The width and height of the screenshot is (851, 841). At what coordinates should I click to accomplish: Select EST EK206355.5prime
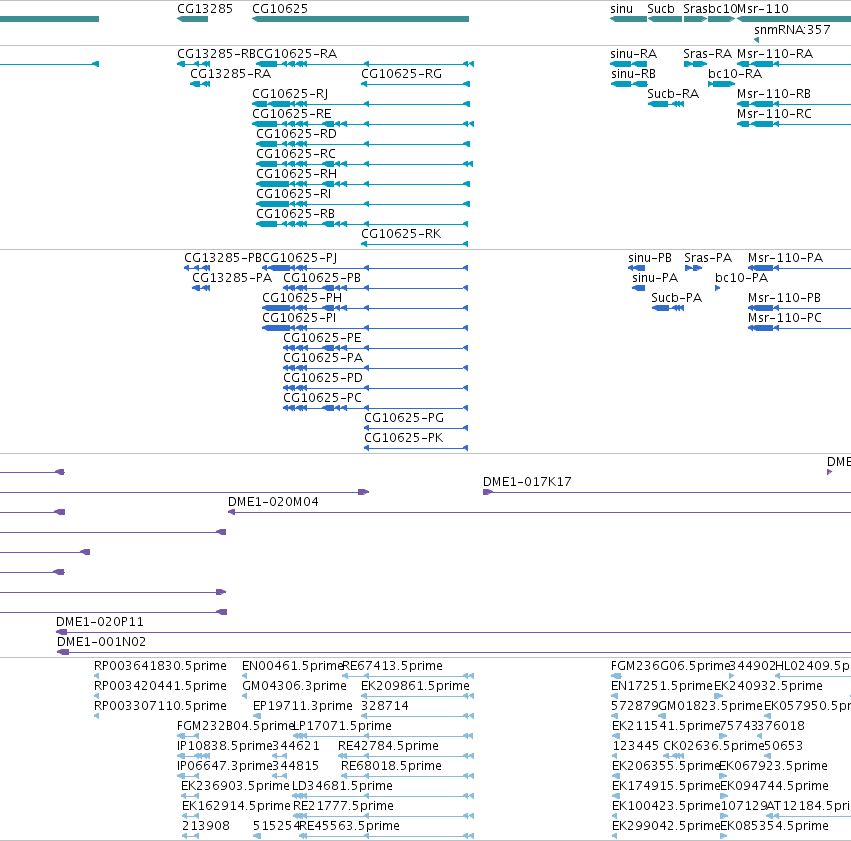[x=666, y=766]
